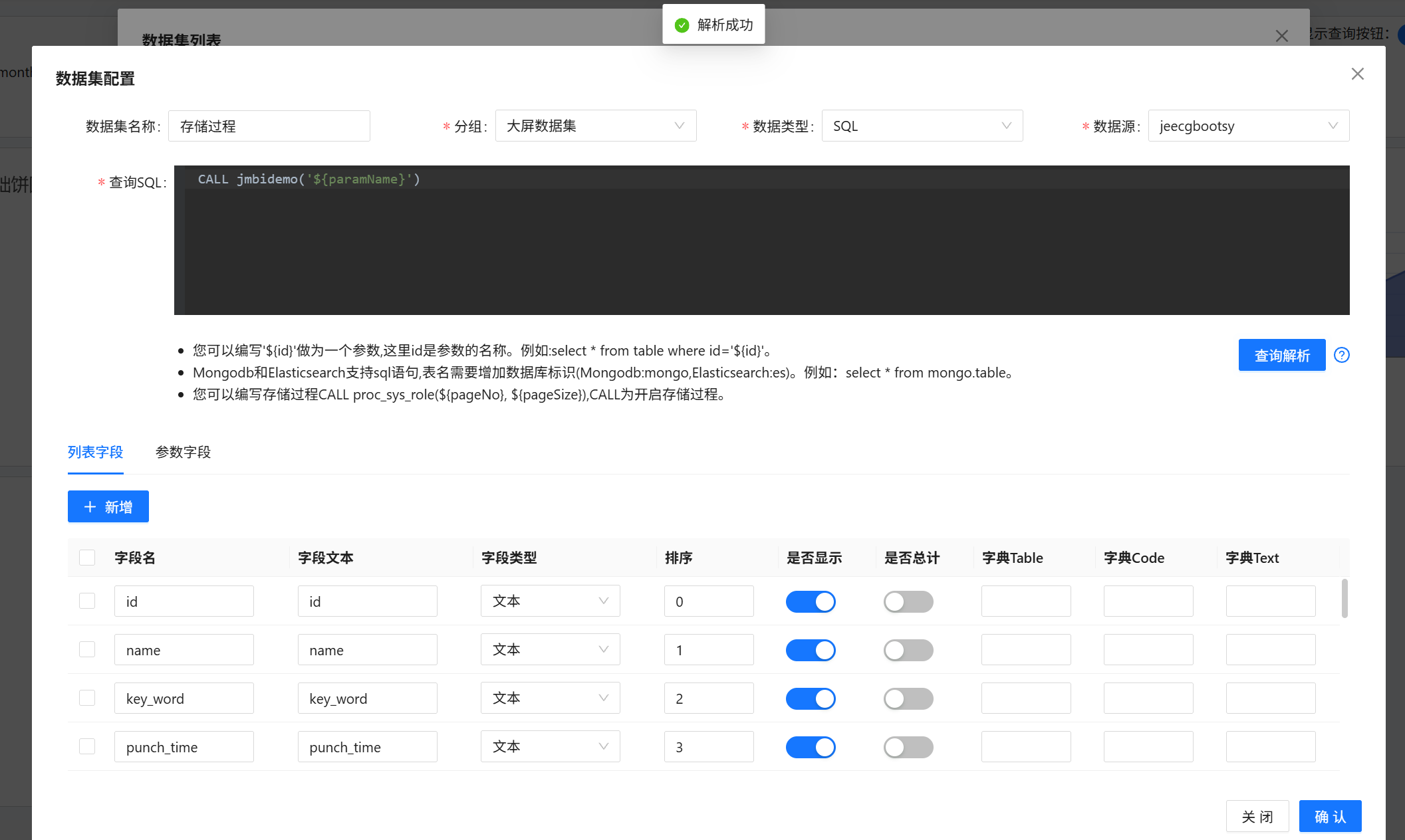1405x840 pixels.
Task: Click the 确认 button
Action: (1330, 816)
